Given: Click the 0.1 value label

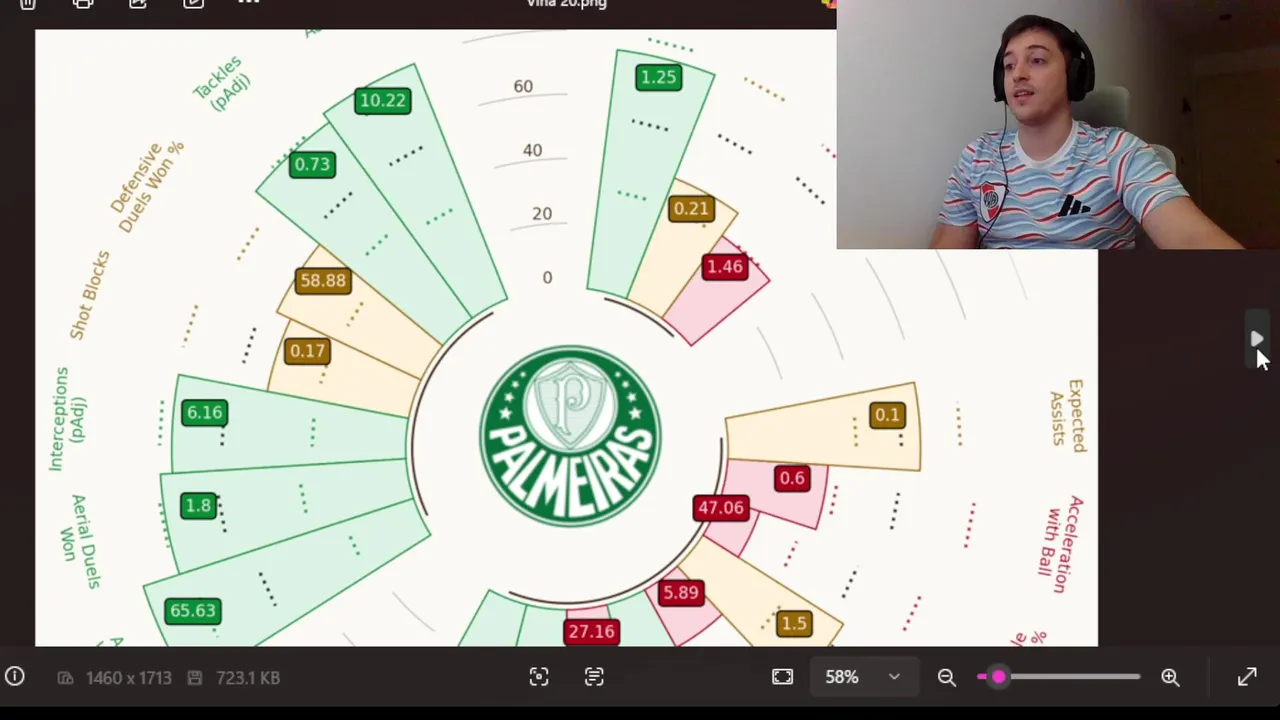Looking at the screenshot, I should tap(887, 414).
